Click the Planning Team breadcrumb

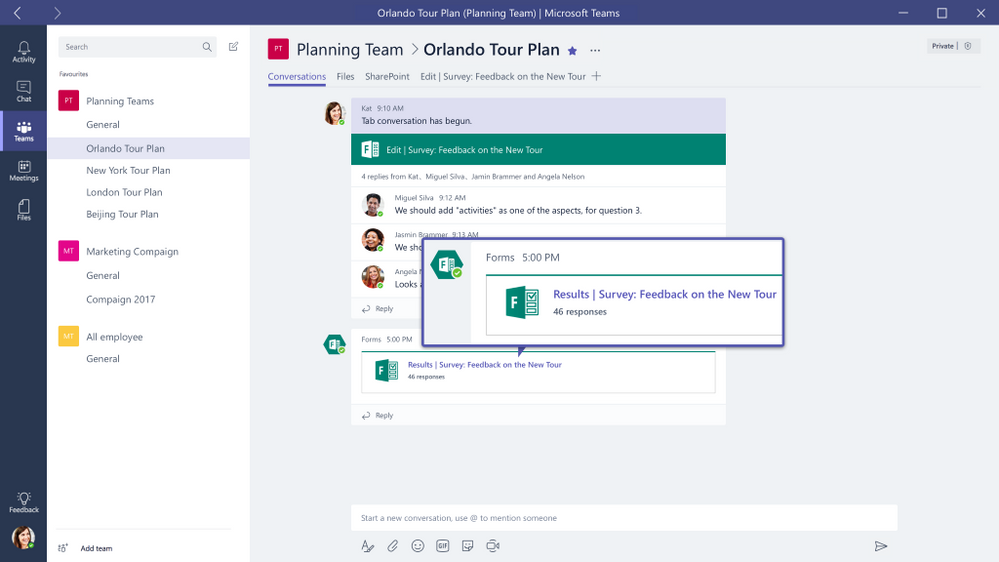(350, 50)
